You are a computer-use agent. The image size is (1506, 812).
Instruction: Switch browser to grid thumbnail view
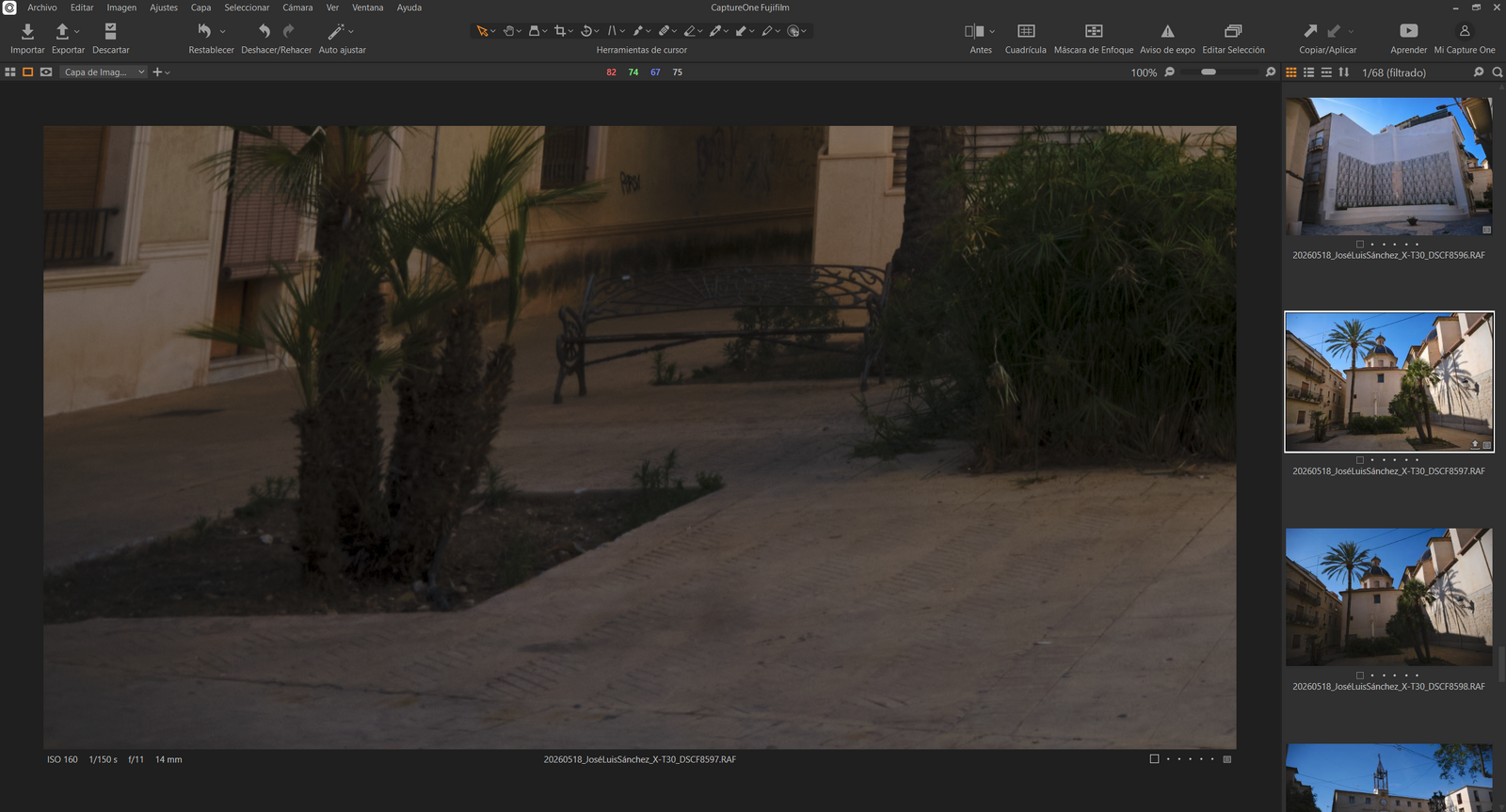1291,72
